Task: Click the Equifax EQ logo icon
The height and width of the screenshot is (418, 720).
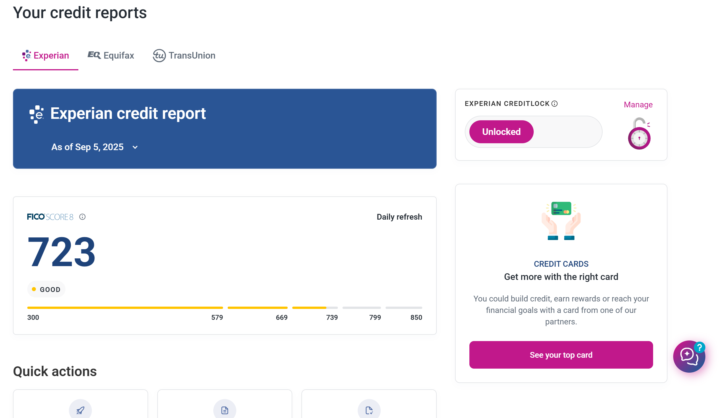Action: pos(94,55)
